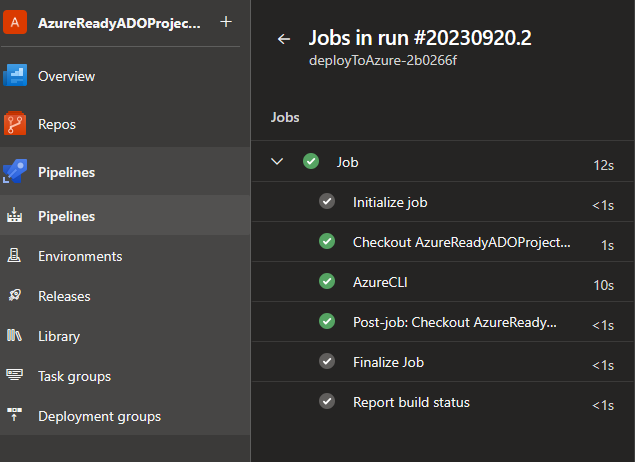This screenshot has width=635, height=462.
Task: Click the blue Pipelines rocket icon
Action: click(15, 171)
